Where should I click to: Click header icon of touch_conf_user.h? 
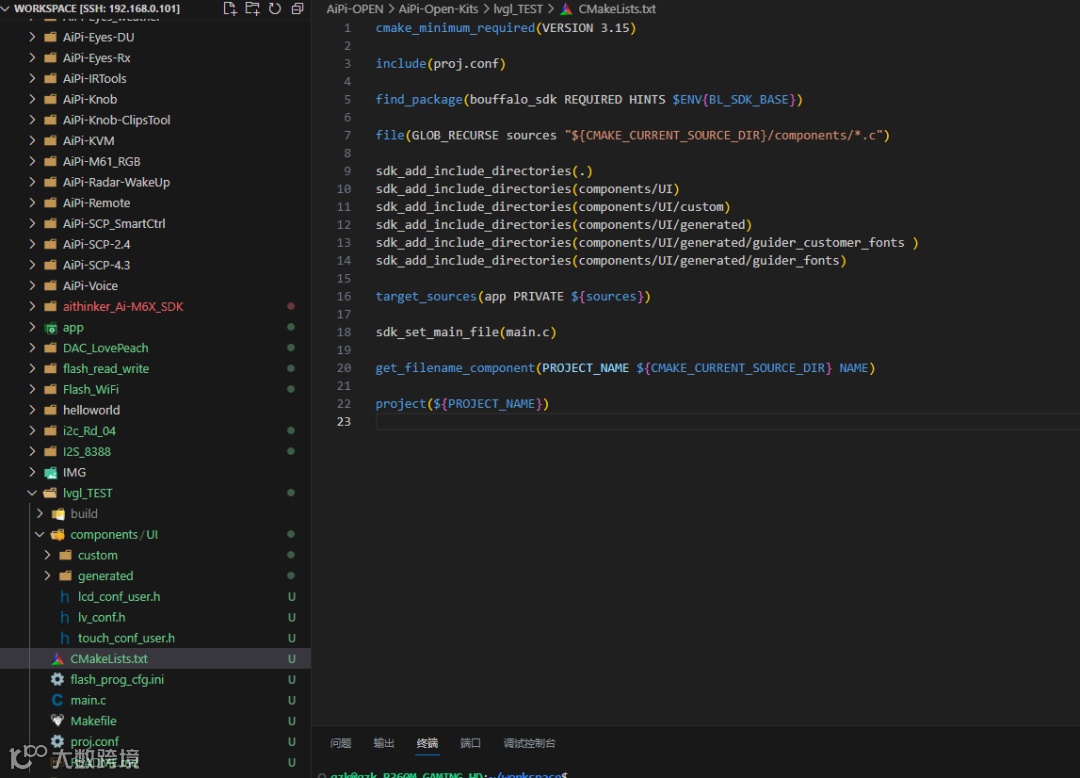coord(65,638)
